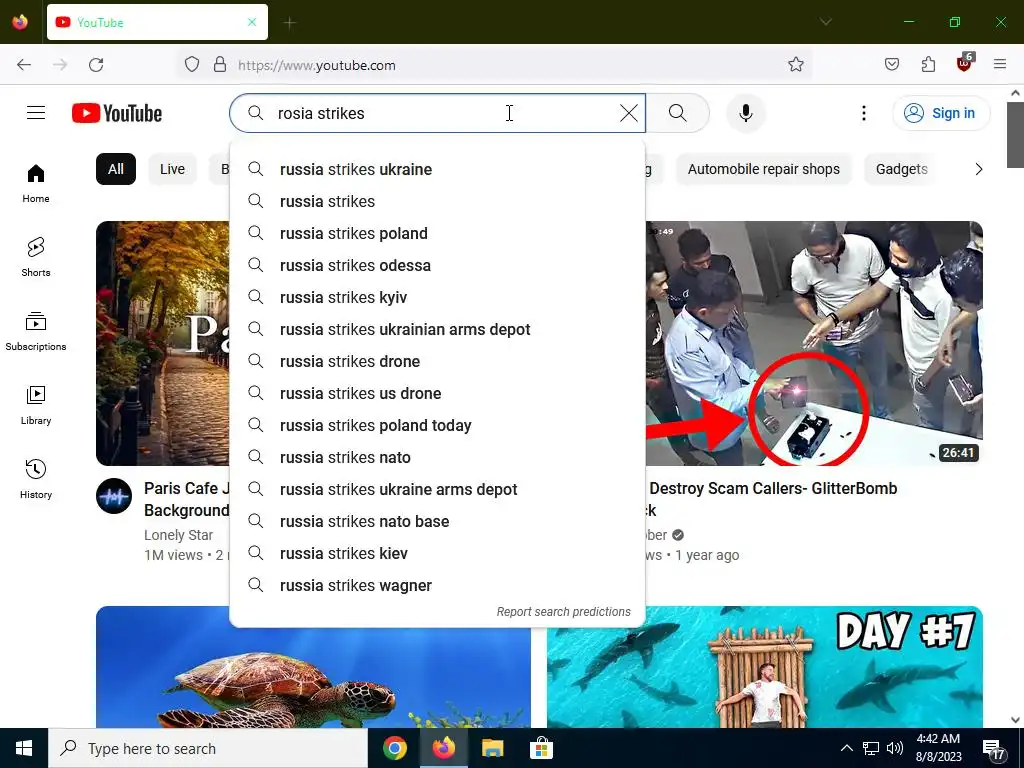Open Library in the sidebar

[x=36, y=406]
